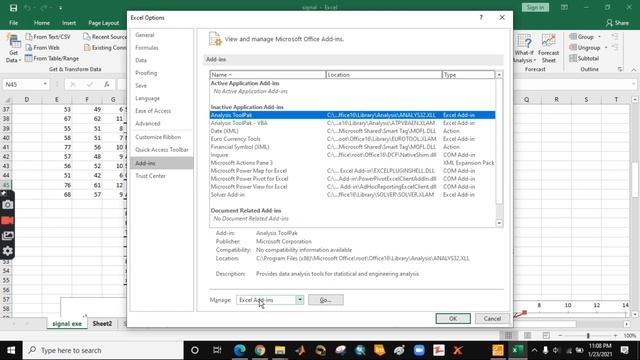This screenshot has width=640, height=360.
Task: Switch to the Page Layout ribbon tab
Action: click(104, 23)
